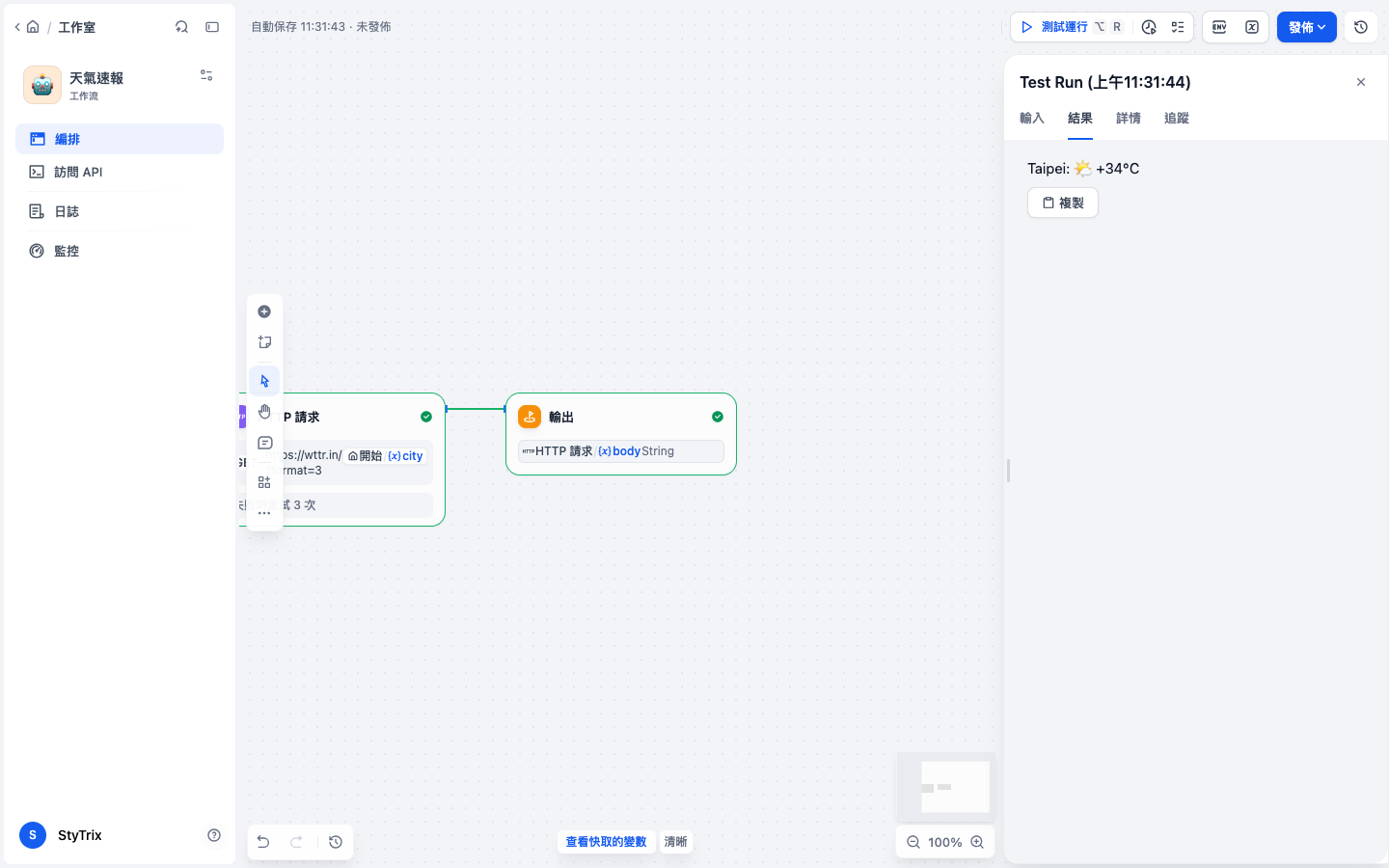This screenshot has width=1389, height=868.
Task: Open the global variables (x) icon
Action: [x=1252, y=27]
